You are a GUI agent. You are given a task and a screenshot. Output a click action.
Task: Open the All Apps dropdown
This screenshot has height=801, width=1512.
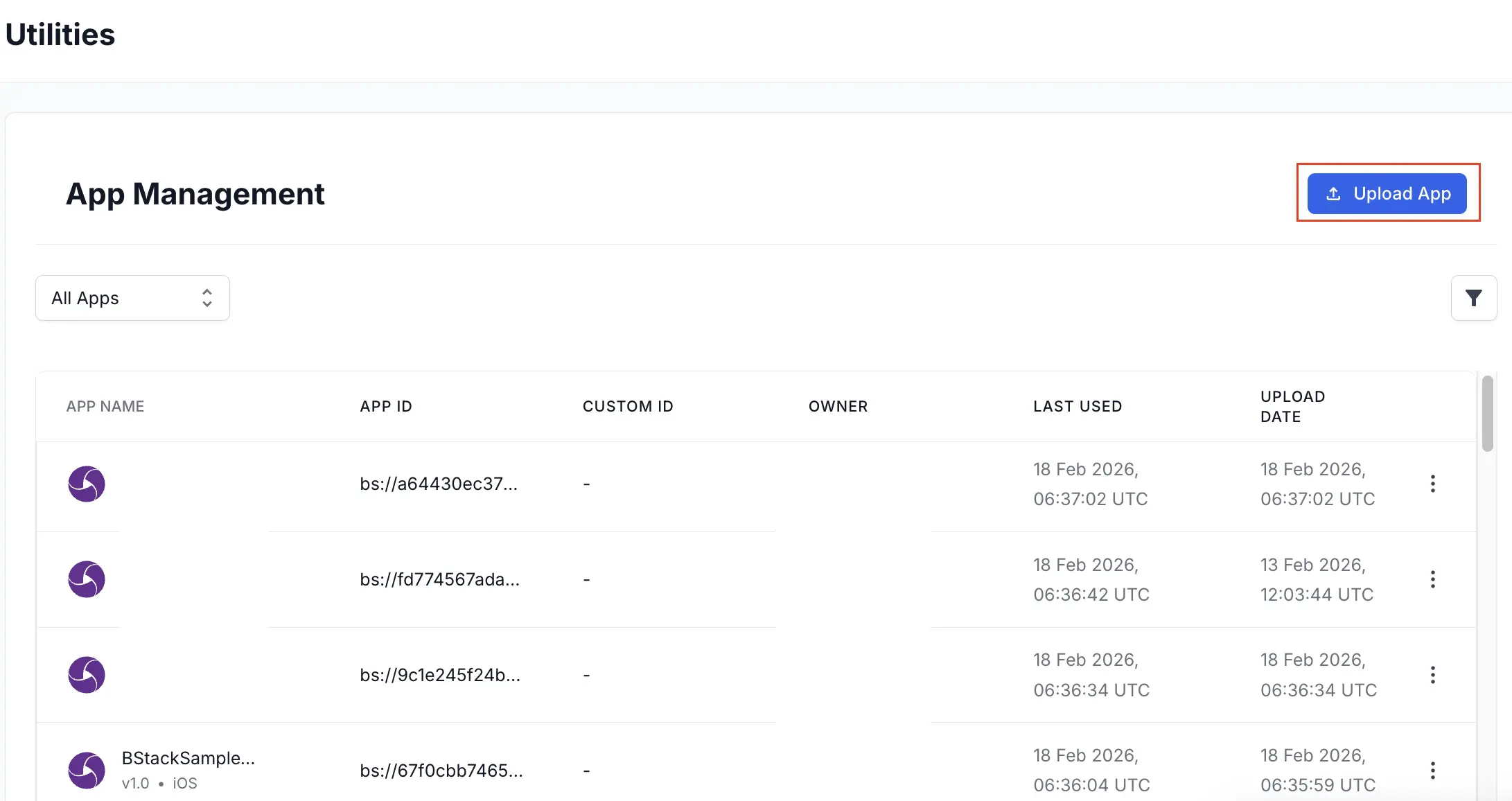click(132, 298)
